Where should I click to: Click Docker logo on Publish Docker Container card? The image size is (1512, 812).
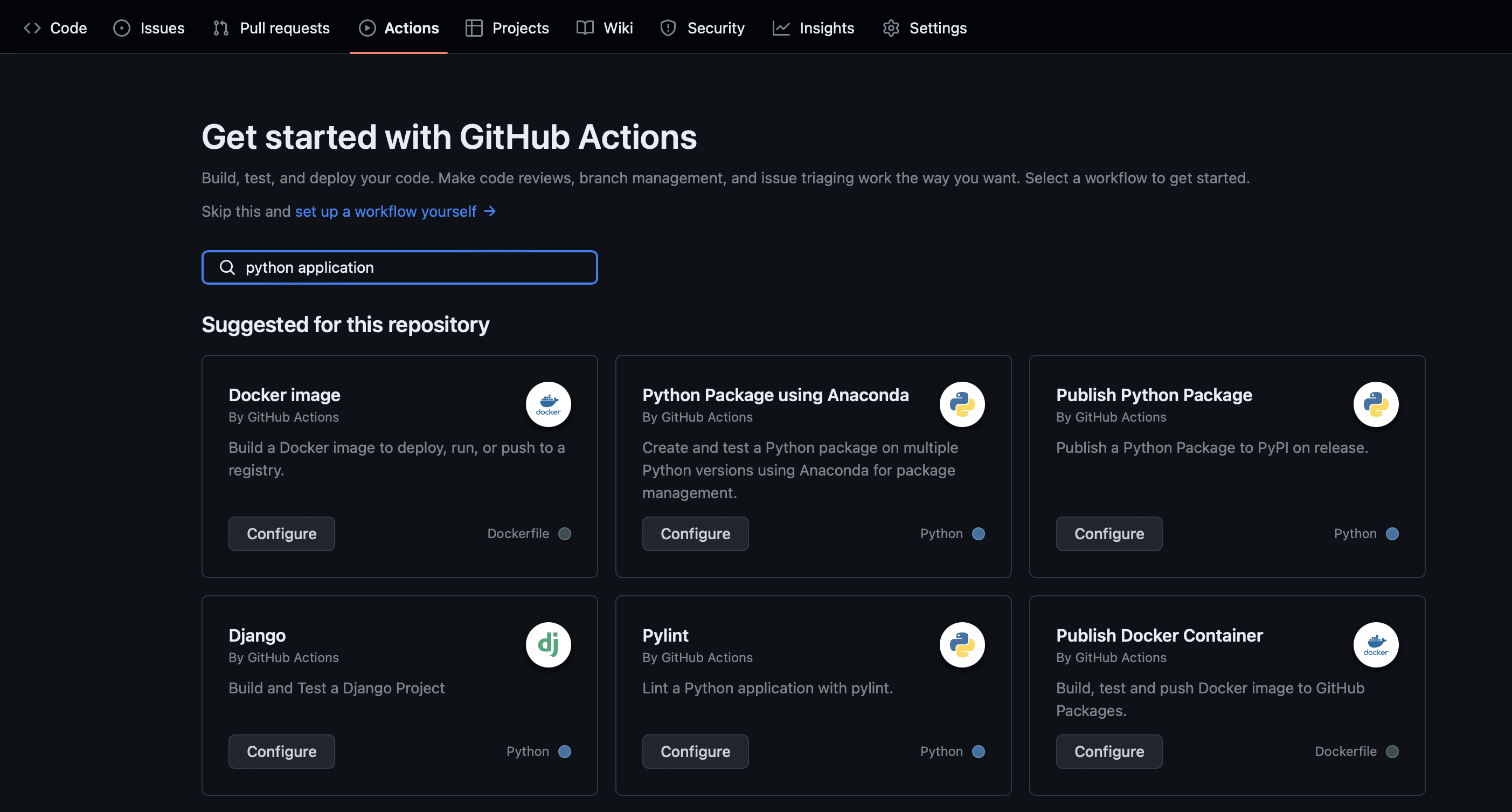tap(1375, 644)
